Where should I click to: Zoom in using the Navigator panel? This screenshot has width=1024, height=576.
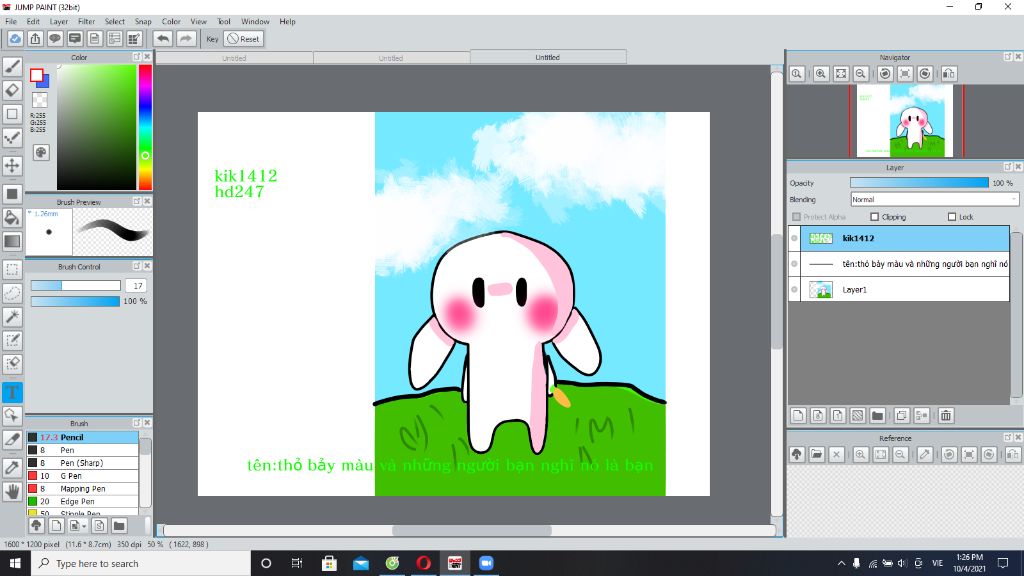821,74
